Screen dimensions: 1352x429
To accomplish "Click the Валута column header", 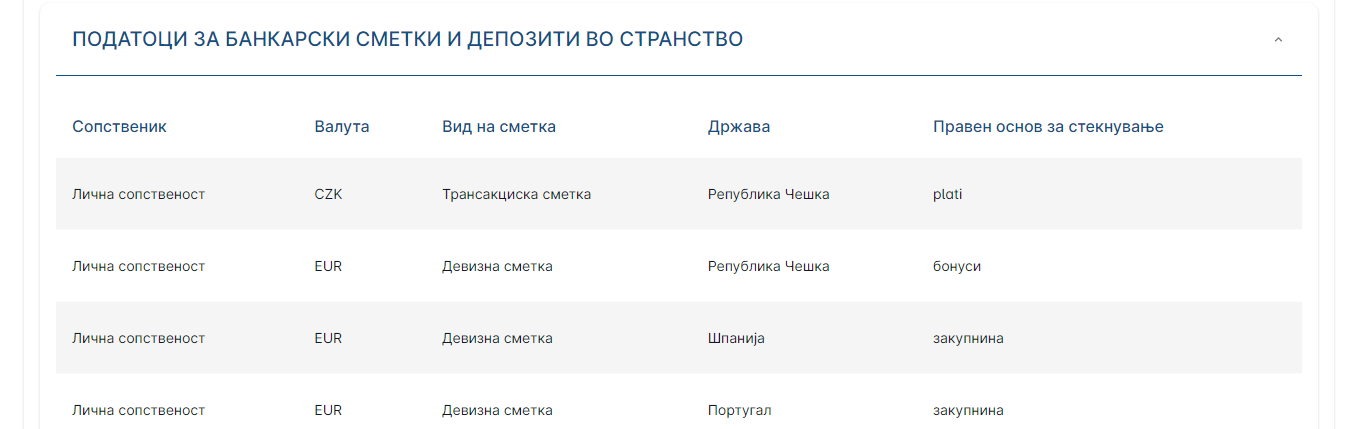I will click(341, 127).
